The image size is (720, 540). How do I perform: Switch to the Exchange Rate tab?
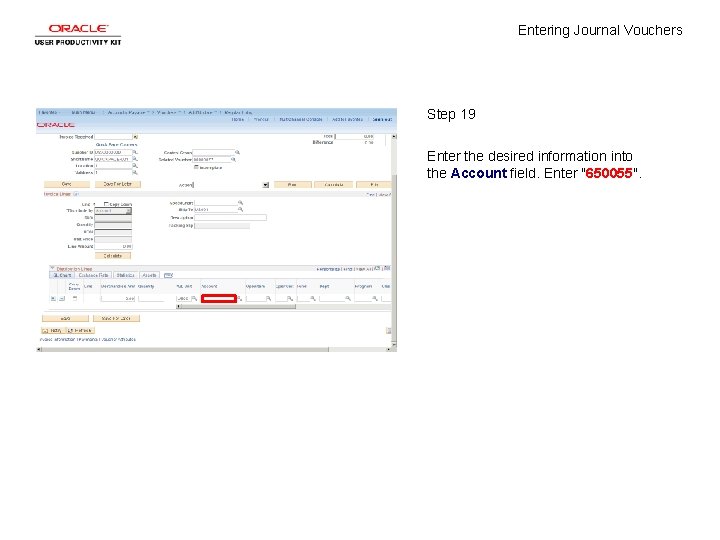(x=93, y=275)
